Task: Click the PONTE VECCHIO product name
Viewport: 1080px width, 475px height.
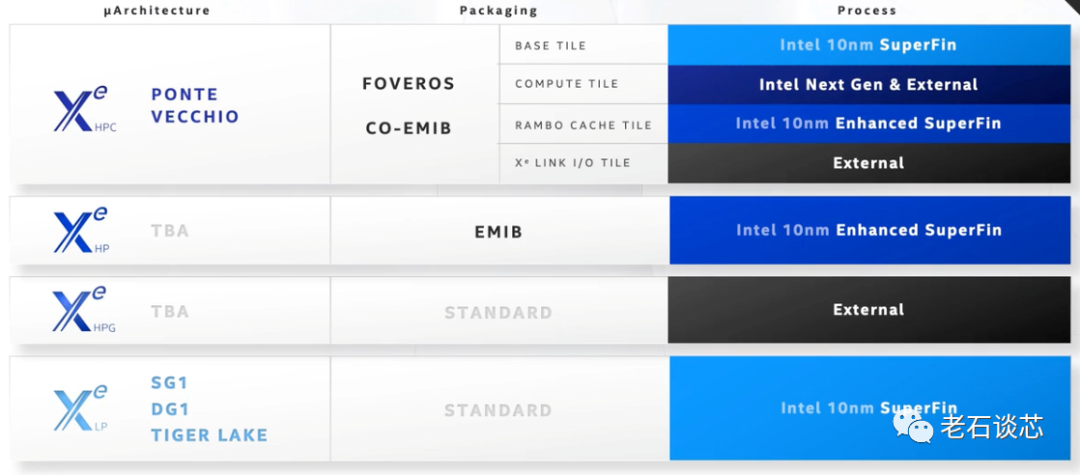Action: [x=195, y=105]
